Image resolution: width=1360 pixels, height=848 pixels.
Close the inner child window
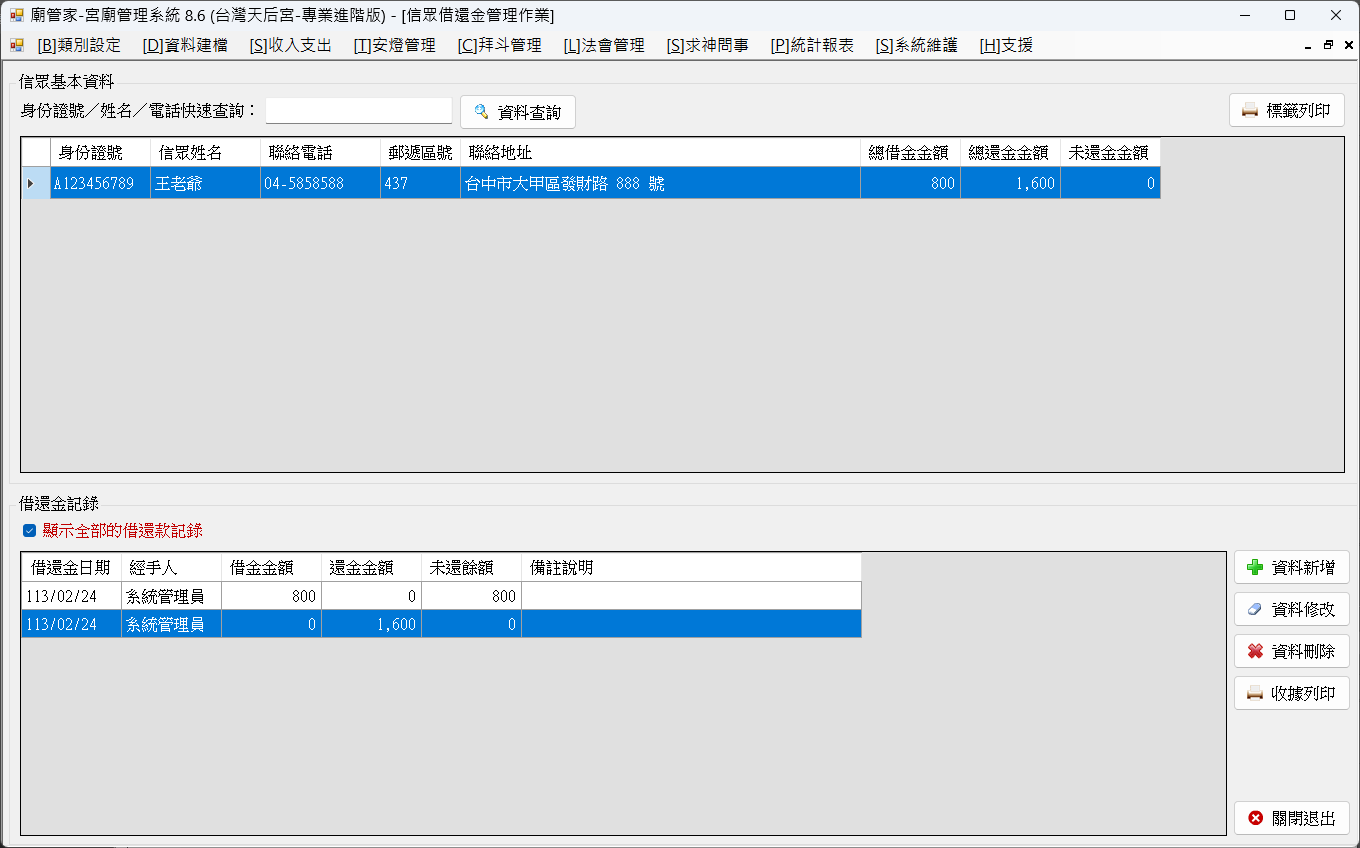tap(1348, 45)
